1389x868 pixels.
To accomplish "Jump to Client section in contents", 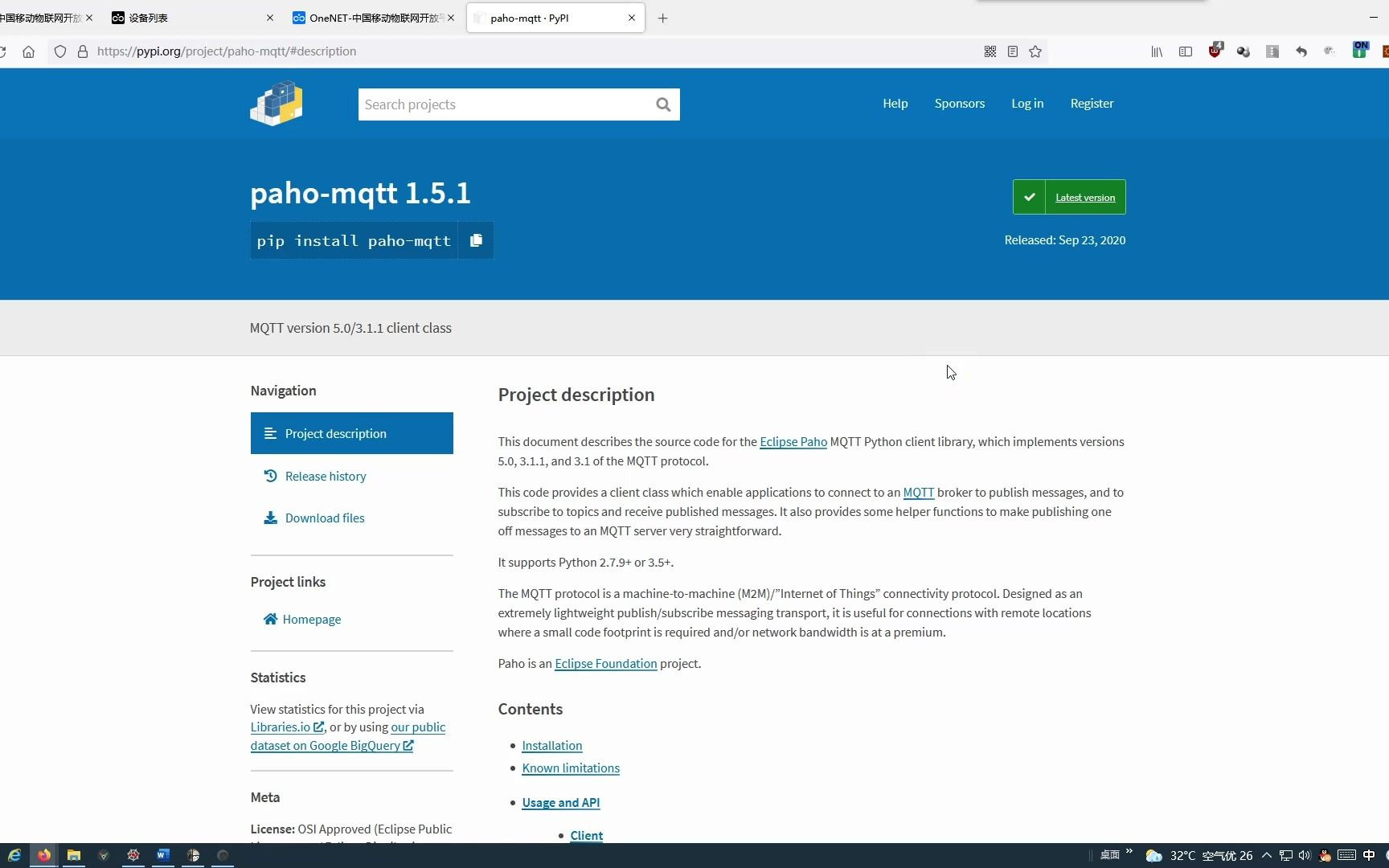I will 587,836.
